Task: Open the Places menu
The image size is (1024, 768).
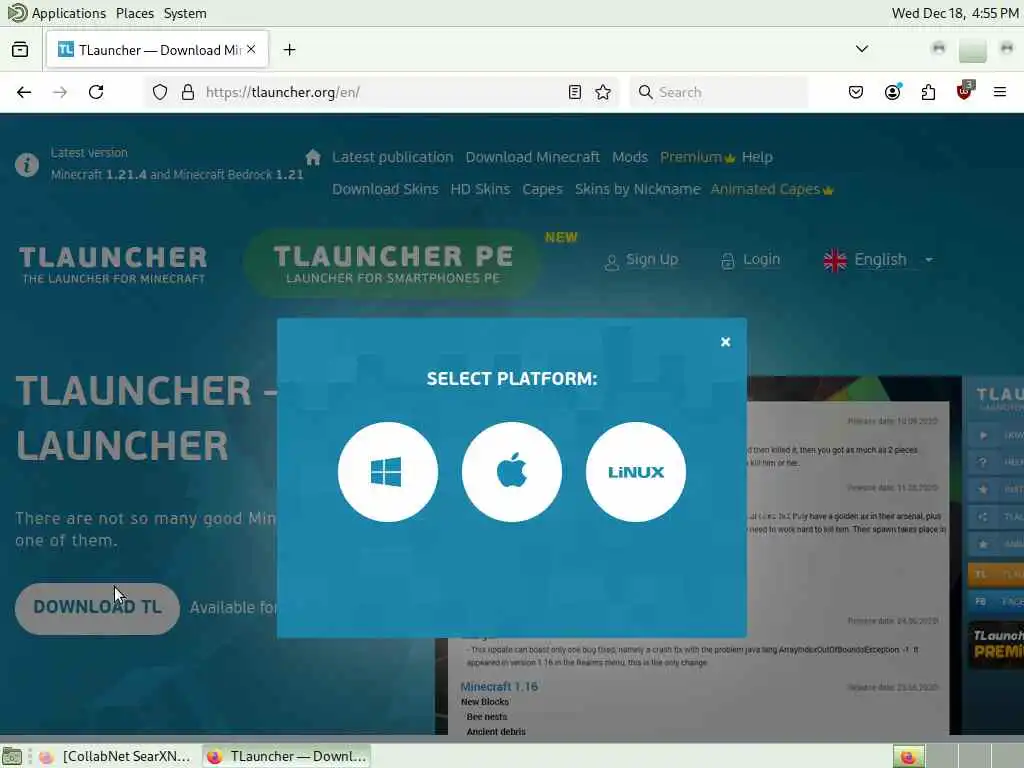Action: (135, 13)
